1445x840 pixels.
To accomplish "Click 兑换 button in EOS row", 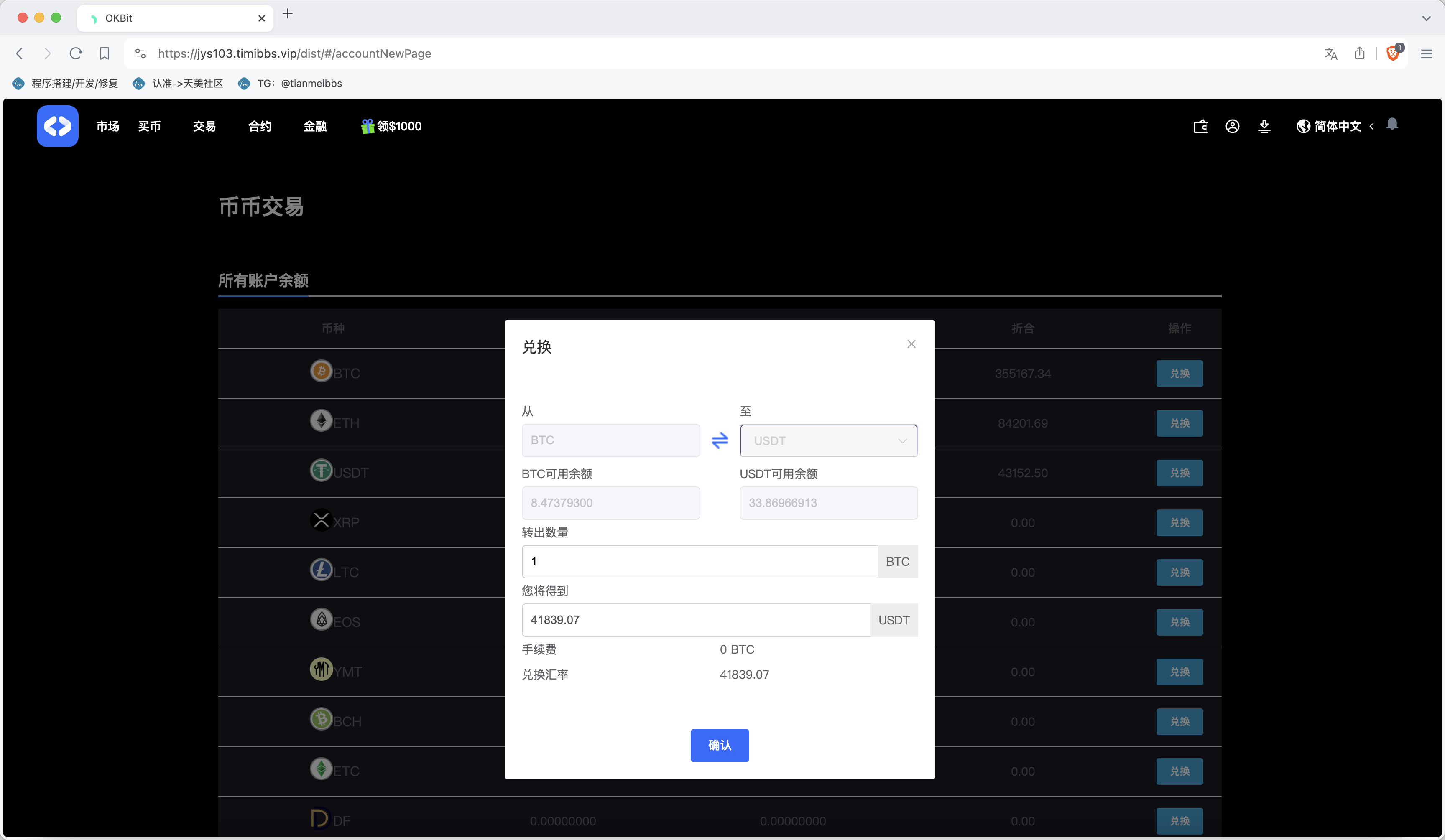I will 1179,622.
